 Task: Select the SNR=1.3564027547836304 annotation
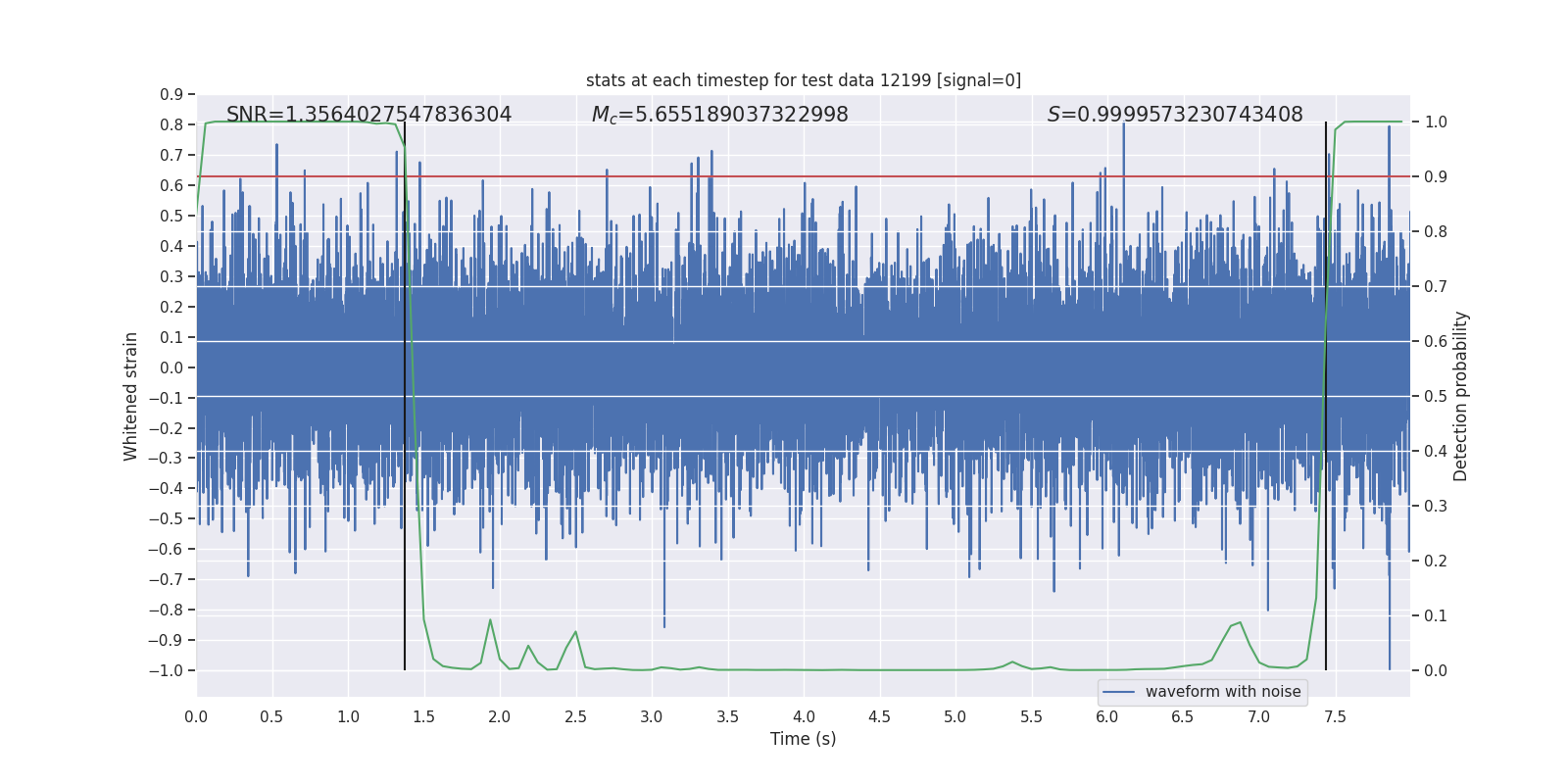369,115
